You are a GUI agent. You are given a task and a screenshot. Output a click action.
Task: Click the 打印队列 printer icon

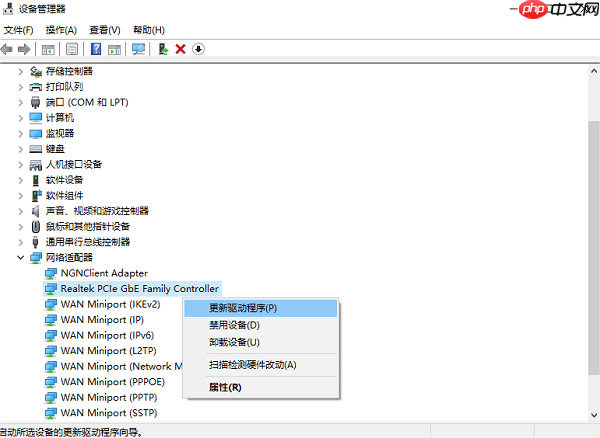click(x=36, y=87)
